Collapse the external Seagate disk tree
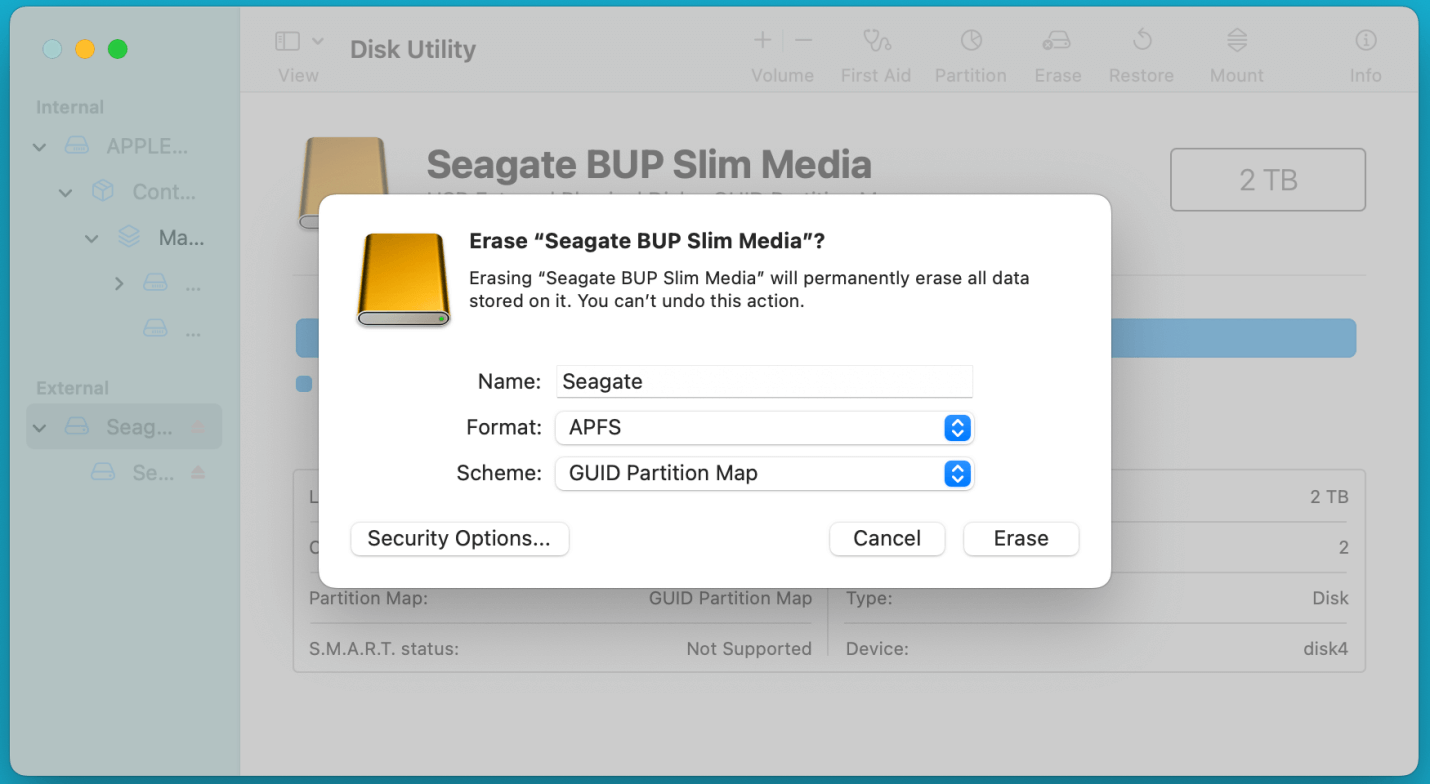Viewport: 1430px width, 784px height. (39, 426)
